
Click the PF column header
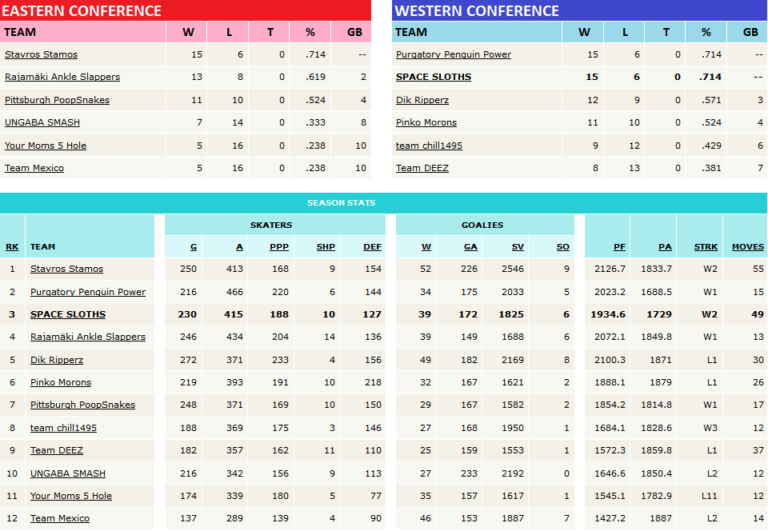[618, 247]
